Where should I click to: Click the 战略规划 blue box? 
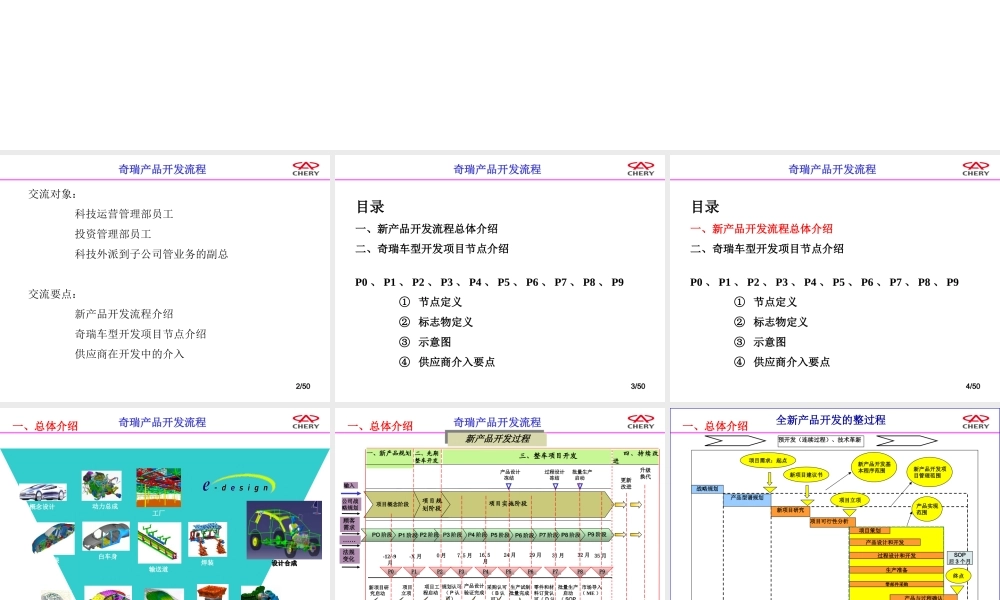[x=707, y=489]
